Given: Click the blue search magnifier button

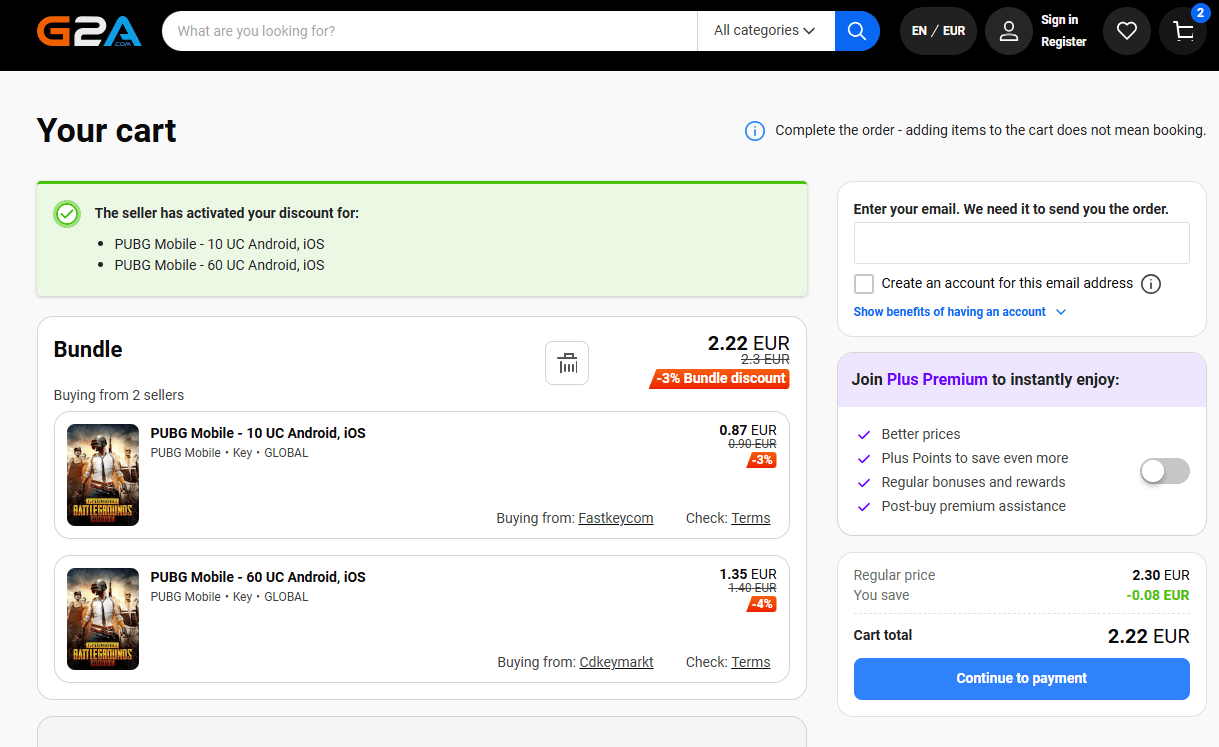Looking at the screenshot, I should pyautogui.click(x=857, y=31).
